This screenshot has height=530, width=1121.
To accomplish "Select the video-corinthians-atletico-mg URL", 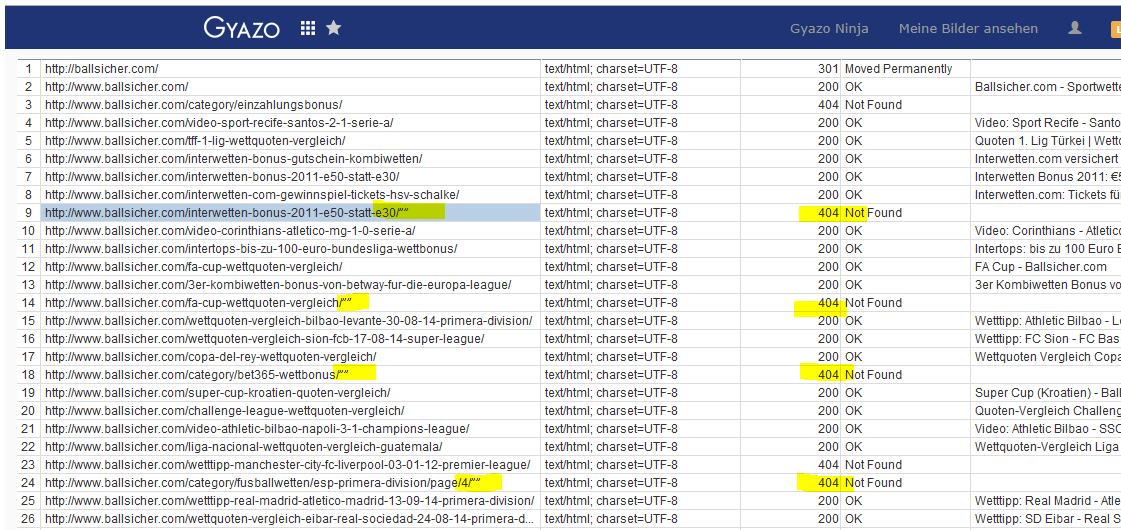I will point(230,230).
